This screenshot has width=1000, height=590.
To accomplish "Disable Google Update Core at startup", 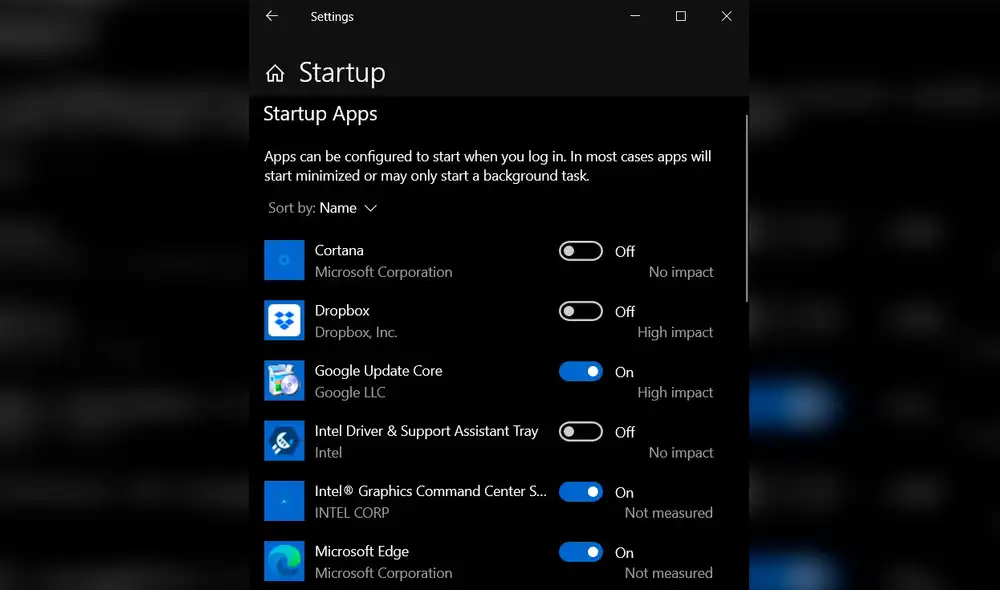I will (580, 371).
